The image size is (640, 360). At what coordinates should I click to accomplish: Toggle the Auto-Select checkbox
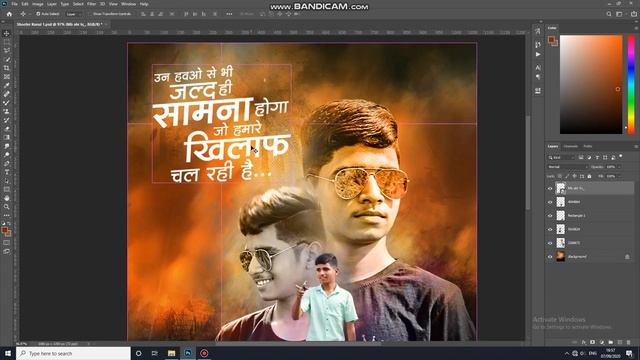(x=38, y=14)
